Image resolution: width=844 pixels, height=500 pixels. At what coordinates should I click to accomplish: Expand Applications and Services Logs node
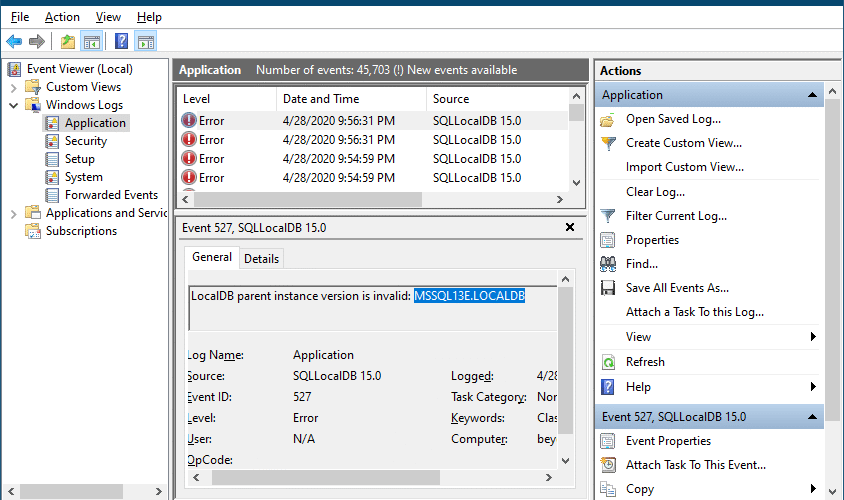[x=14, y=214]
